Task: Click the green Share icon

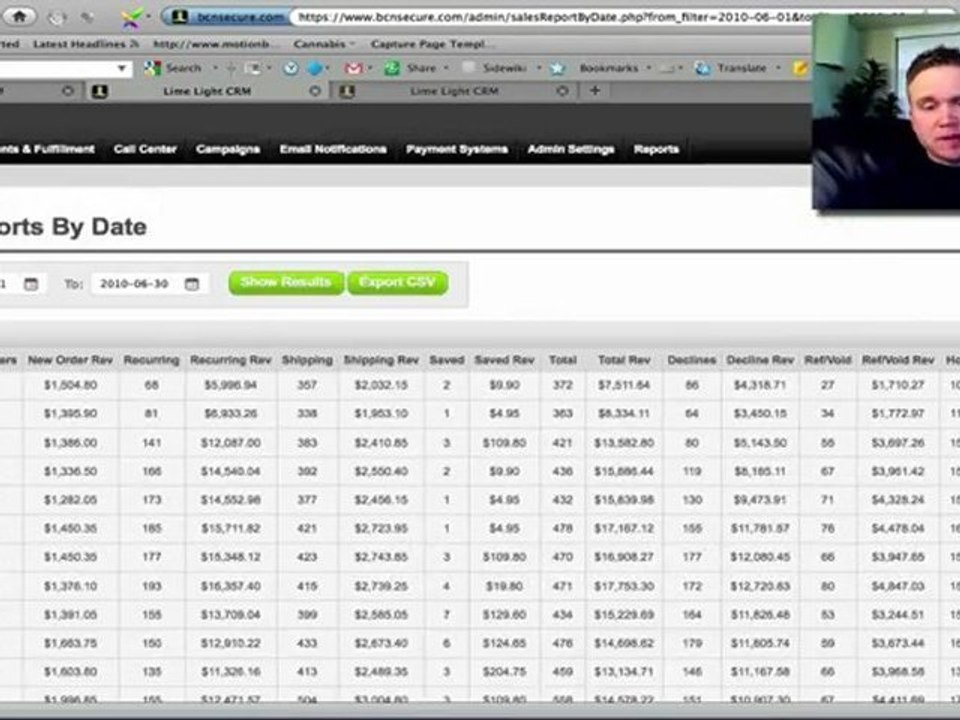Action: click(x=392, y=68)
